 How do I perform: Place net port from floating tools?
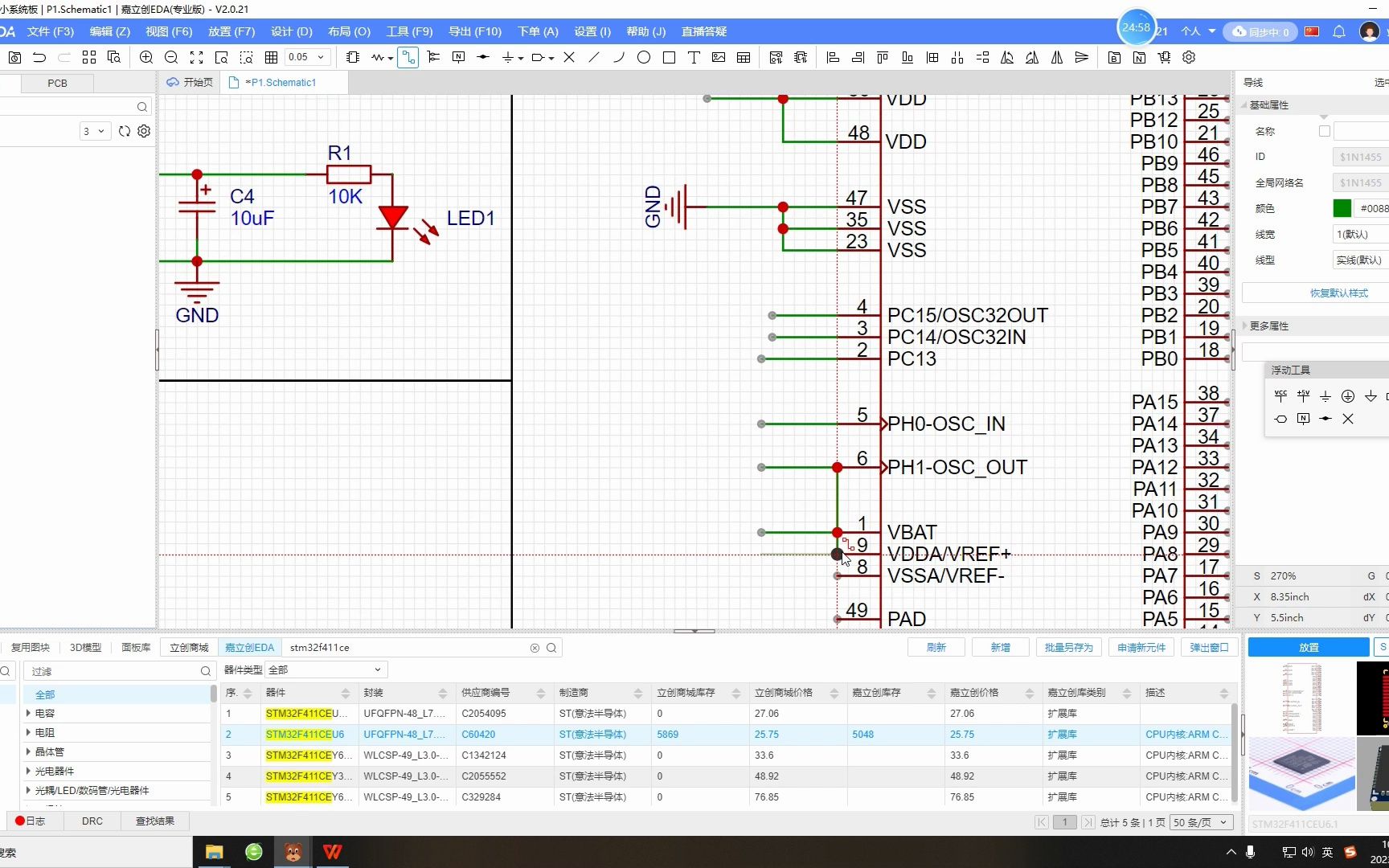click(1280, 419)
